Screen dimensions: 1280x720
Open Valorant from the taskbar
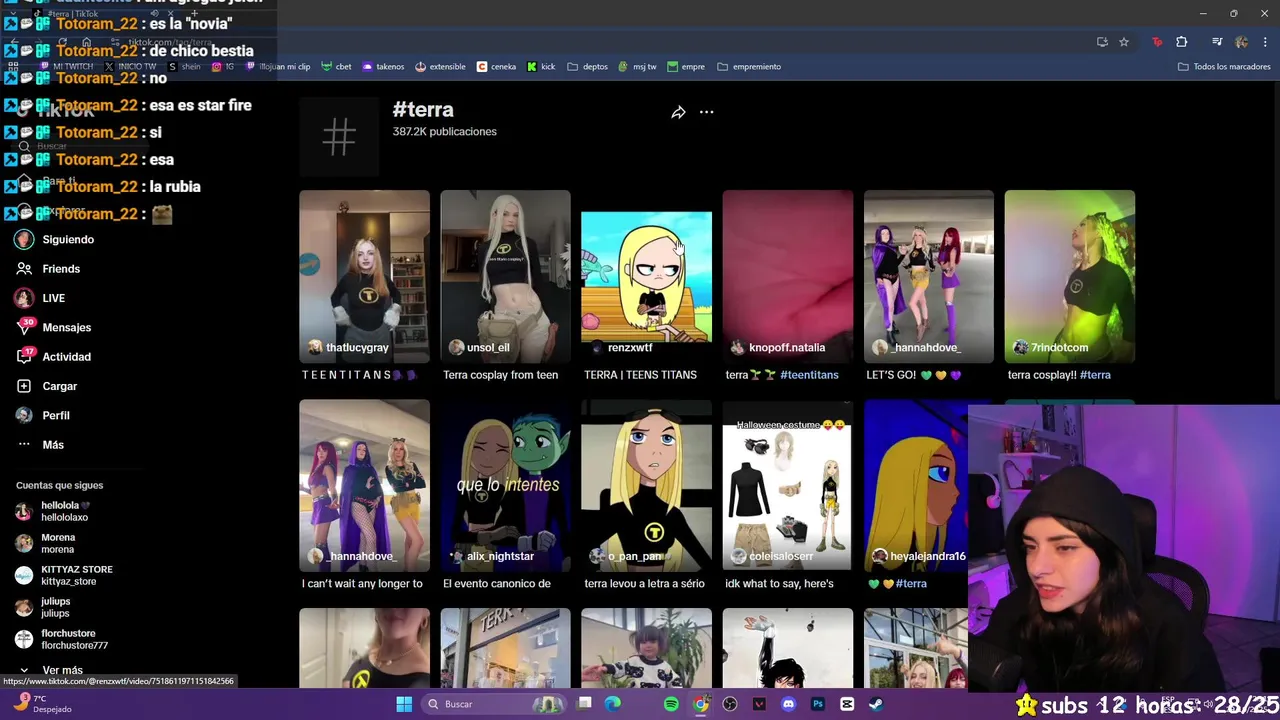pos(759,704)
